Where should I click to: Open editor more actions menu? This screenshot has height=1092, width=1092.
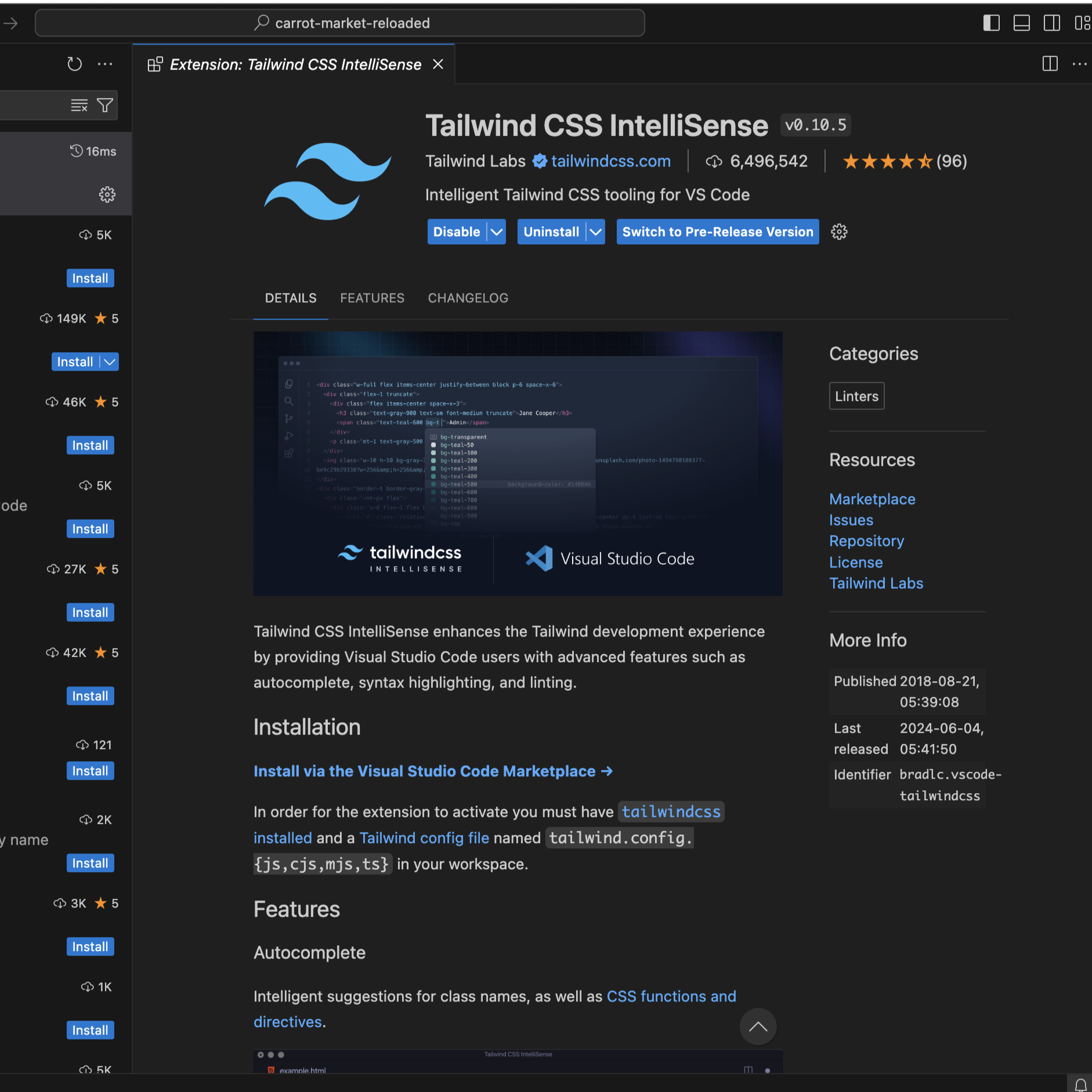[x=1080, y=64]
